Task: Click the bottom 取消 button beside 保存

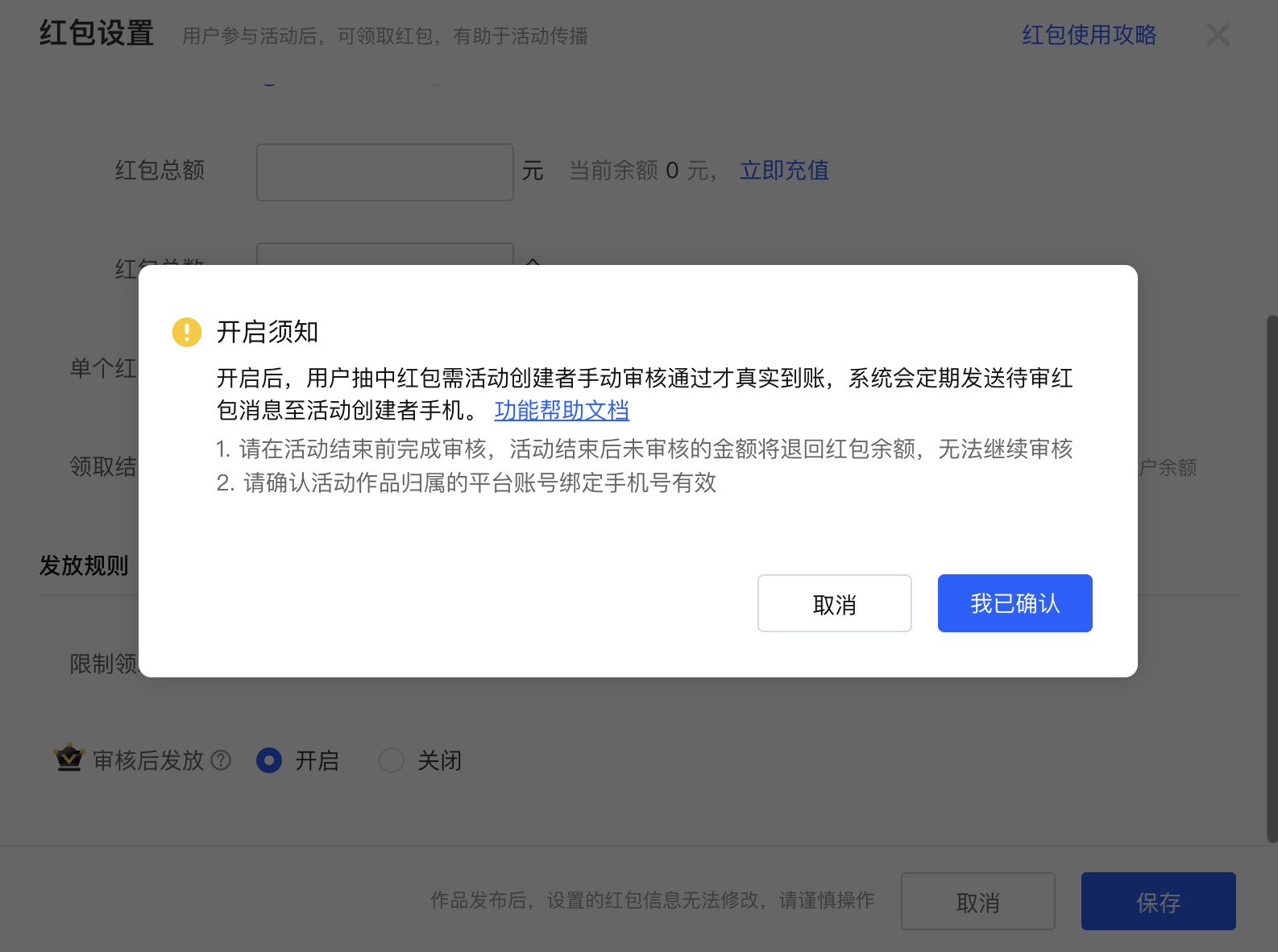Action: (x=977, y=901)
